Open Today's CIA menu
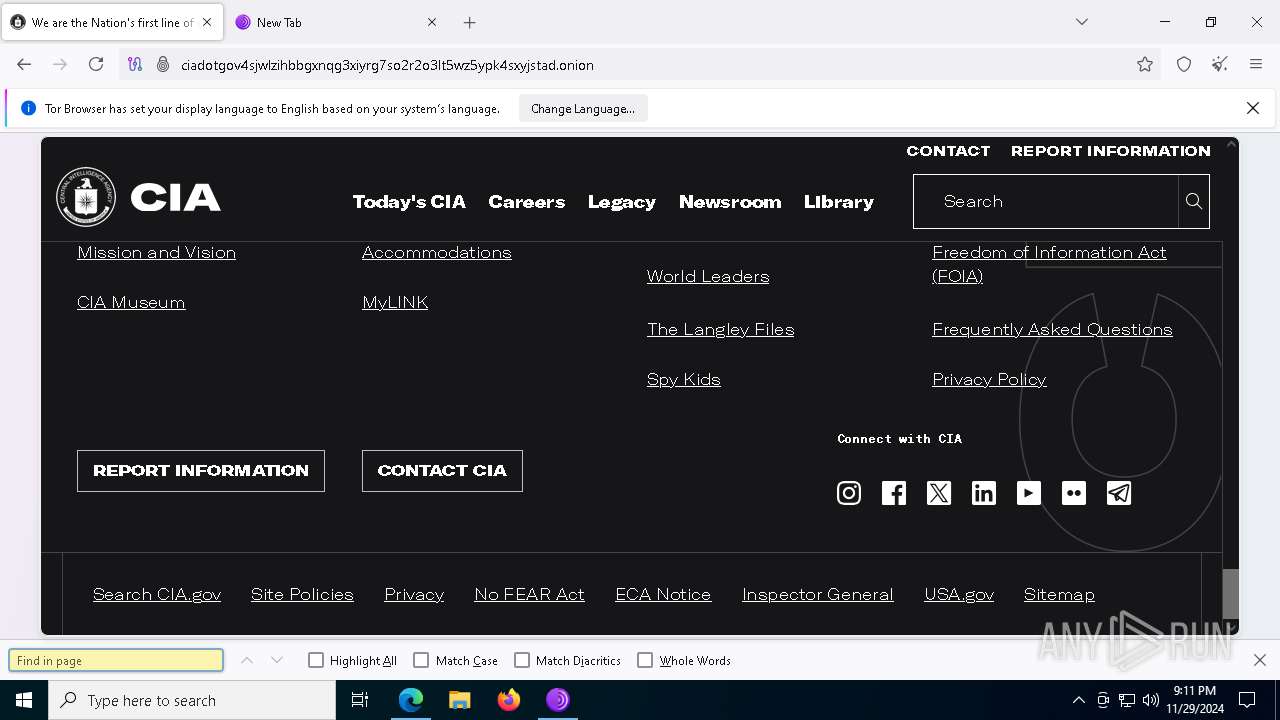The height and width of the screenshot is (720, 1280). click(409, 202)
